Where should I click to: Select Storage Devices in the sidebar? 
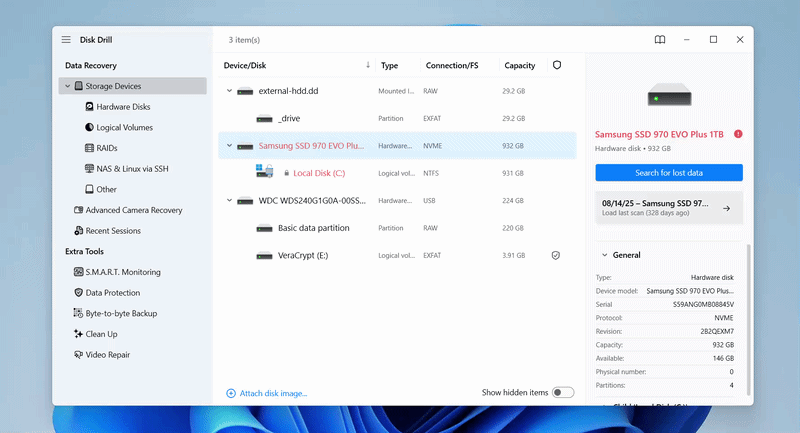pos(133,86)
